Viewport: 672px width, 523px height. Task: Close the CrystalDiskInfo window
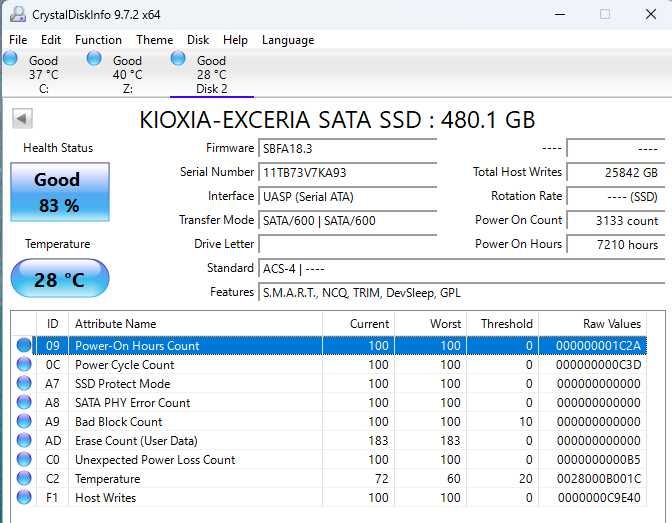coord(651,14)
